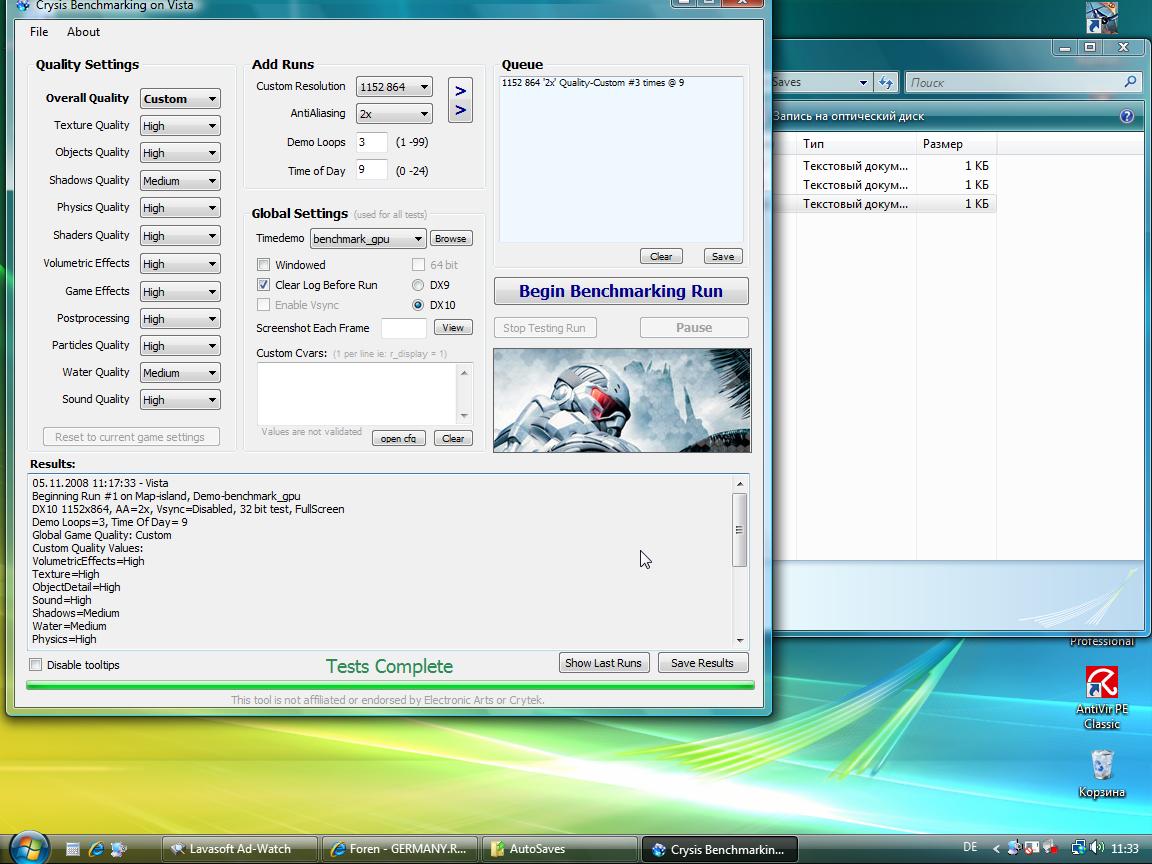Click the green benchmark progress bar

[390, 685]
